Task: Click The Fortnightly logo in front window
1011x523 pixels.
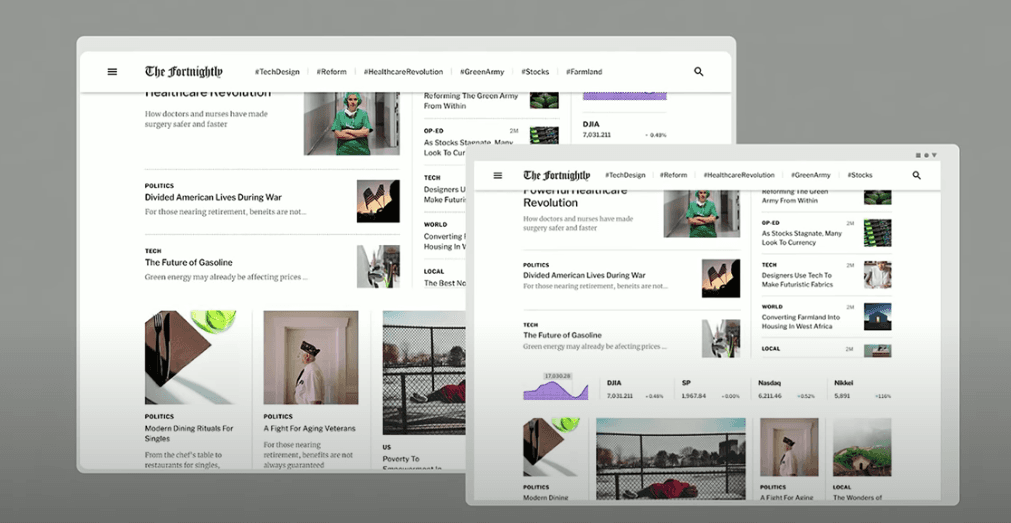Action: pos(556,175)
